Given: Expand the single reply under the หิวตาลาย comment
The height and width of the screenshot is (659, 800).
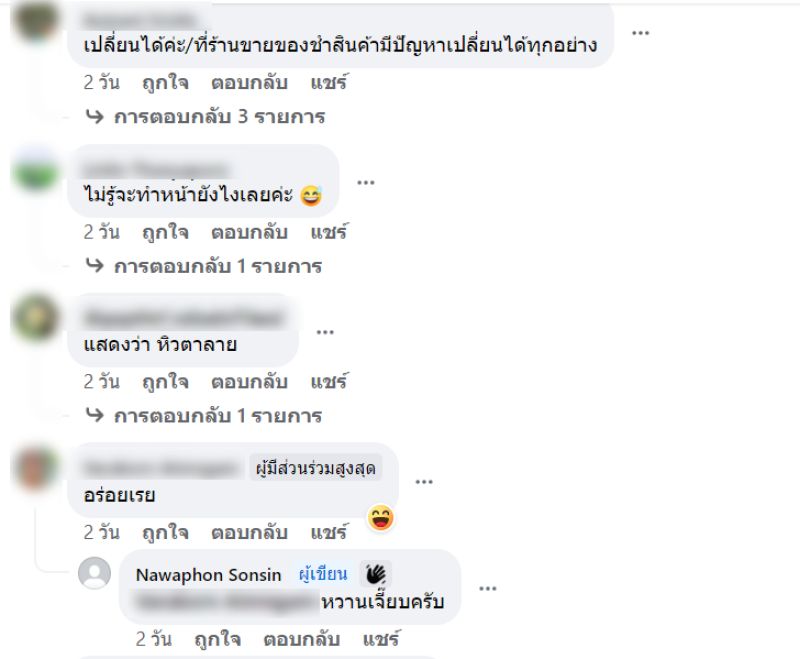Looking at the screenshot, I should click(x=204, y=416).
